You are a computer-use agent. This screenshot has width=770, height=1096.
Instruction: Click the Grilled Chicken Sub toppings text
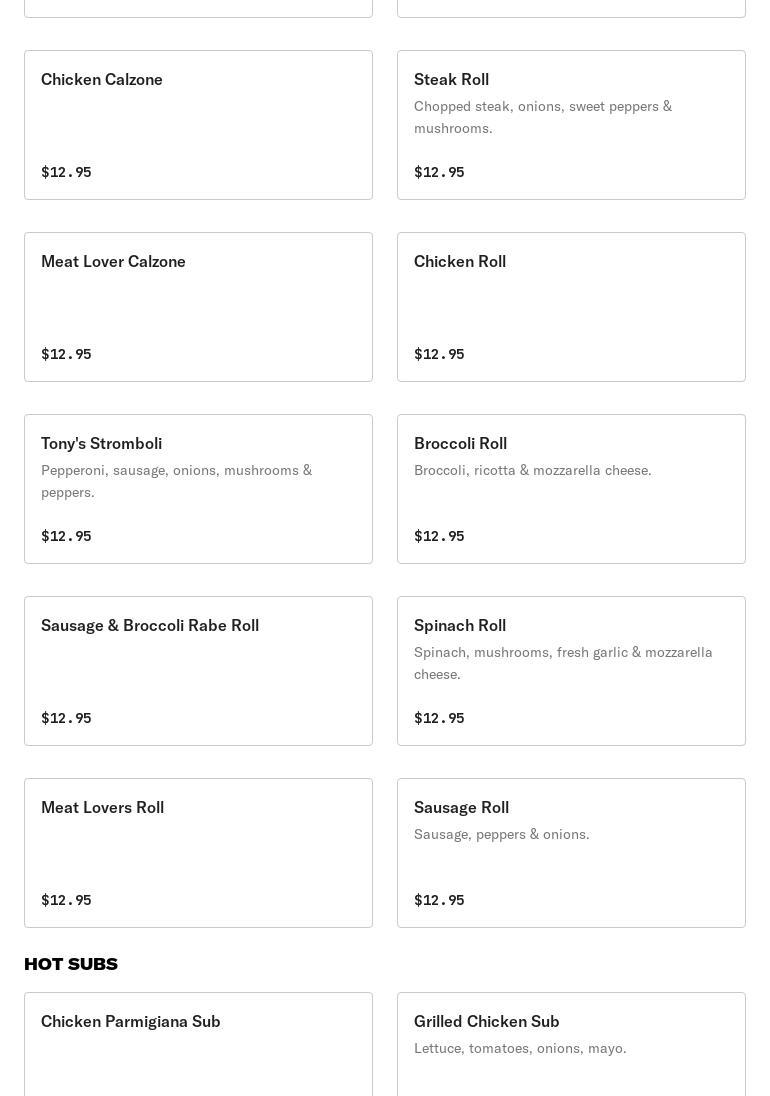coord(520,1048)
